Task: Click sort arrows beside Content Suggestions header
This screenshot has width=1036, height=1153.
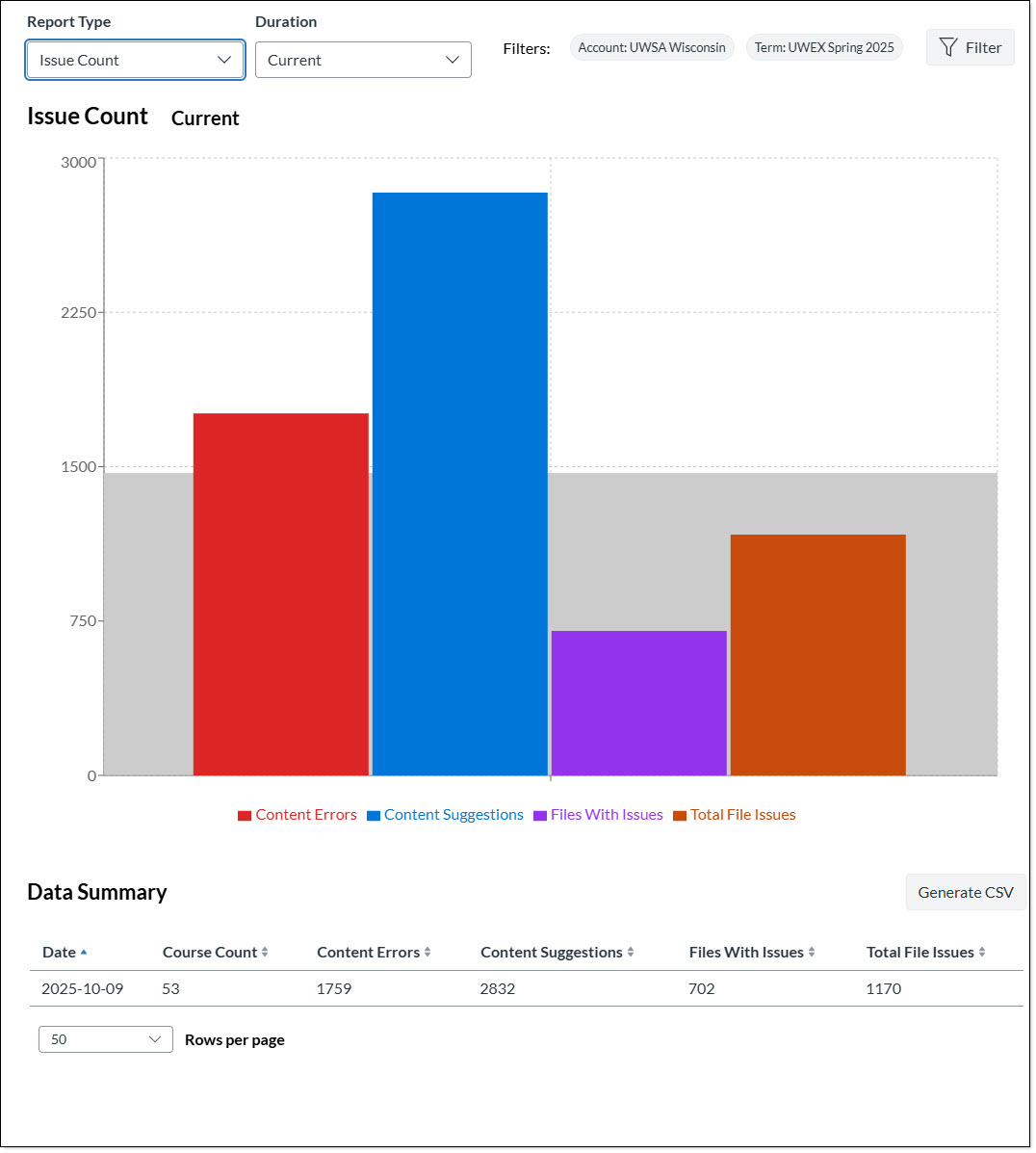Action: click(x=631, y=952)
